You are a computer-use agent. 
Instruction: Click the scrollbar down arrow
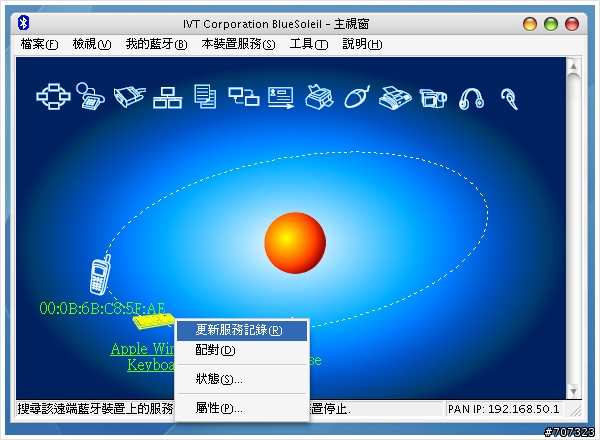pyautogui.click(x=574, y=391)
